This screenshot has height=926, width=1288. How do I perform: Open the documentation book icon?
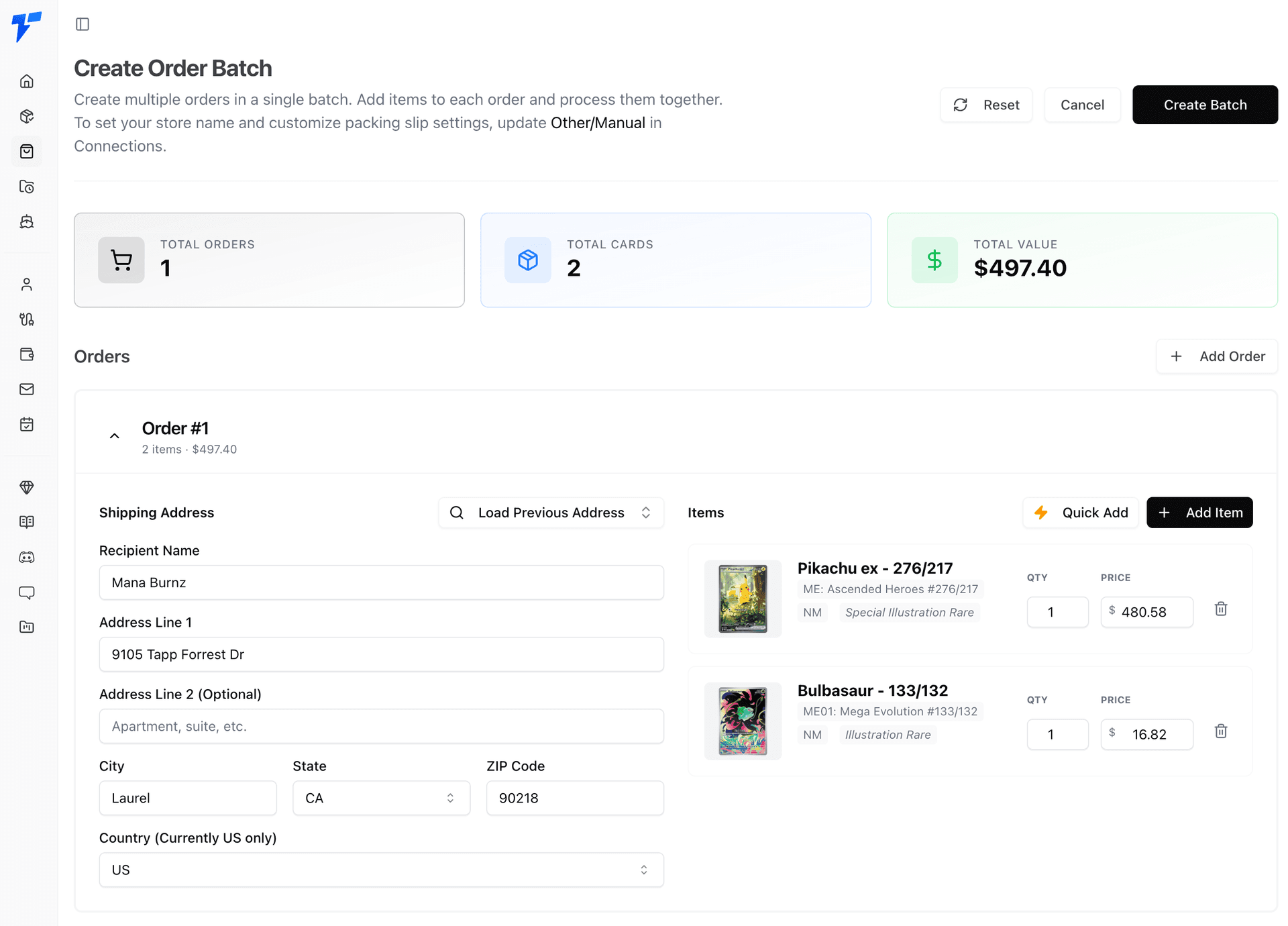tap(27, 522)
